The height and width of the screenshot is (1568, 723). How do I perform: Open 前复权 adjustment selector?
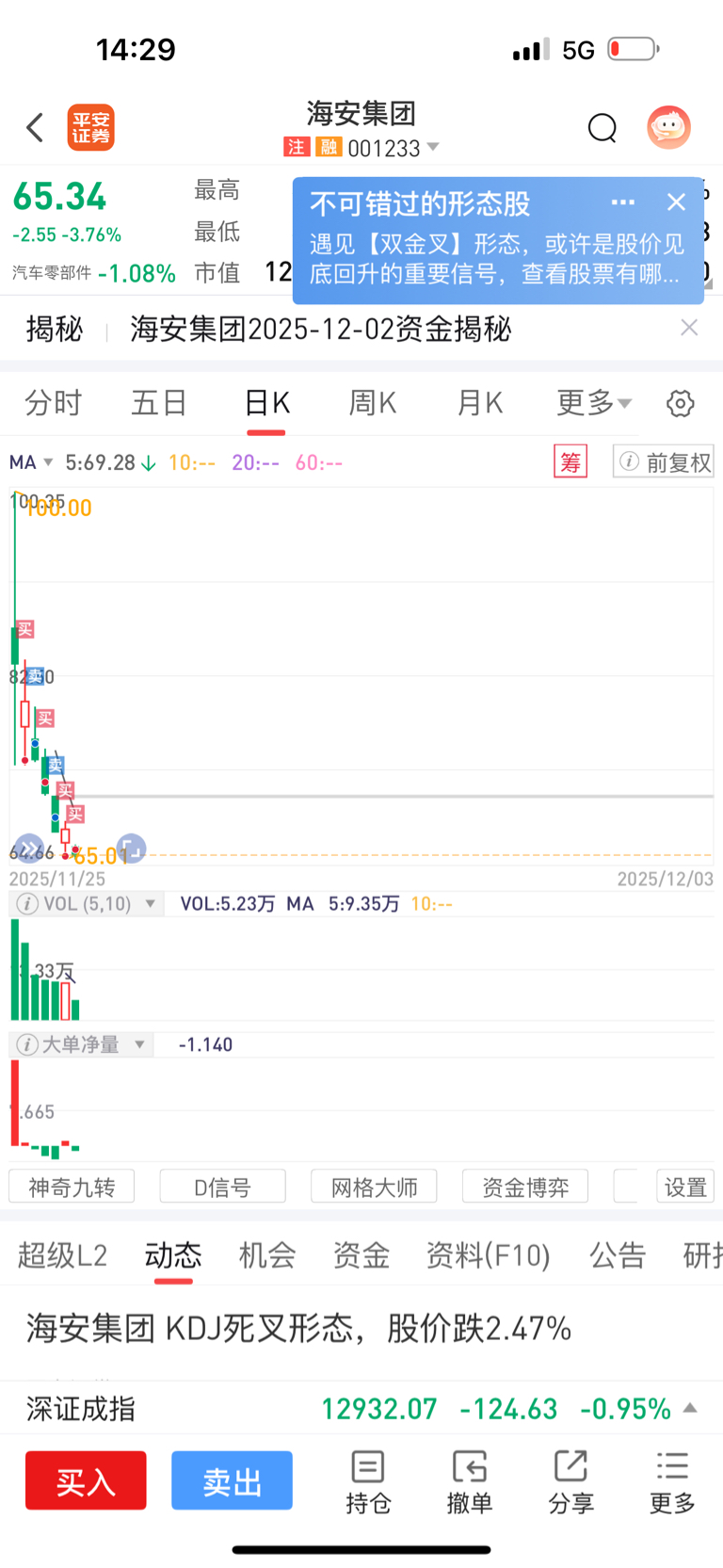663,462
